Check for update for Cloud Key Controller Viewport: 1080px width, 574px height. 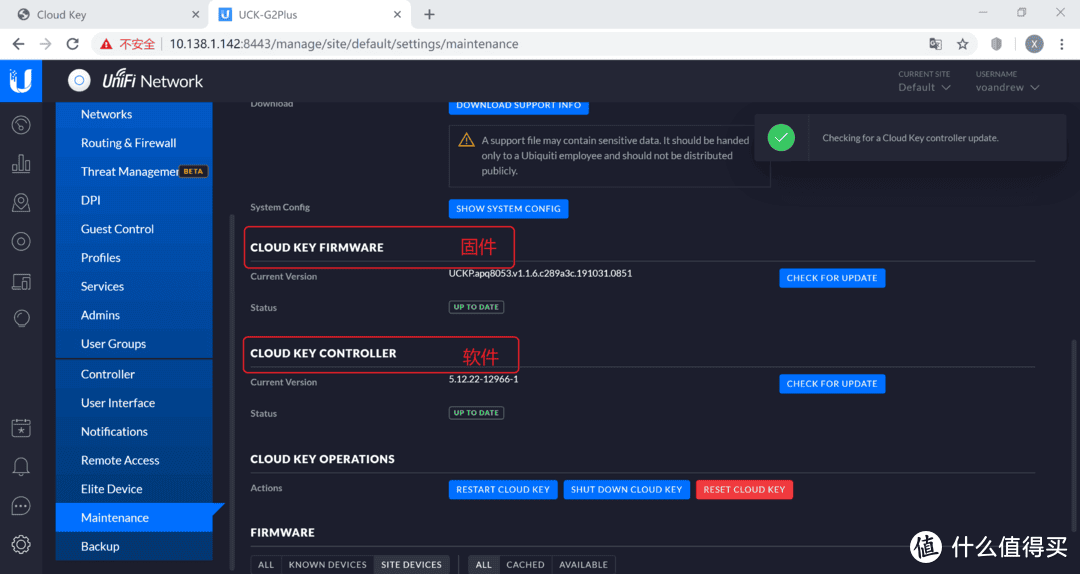click(x=832, y=384)
